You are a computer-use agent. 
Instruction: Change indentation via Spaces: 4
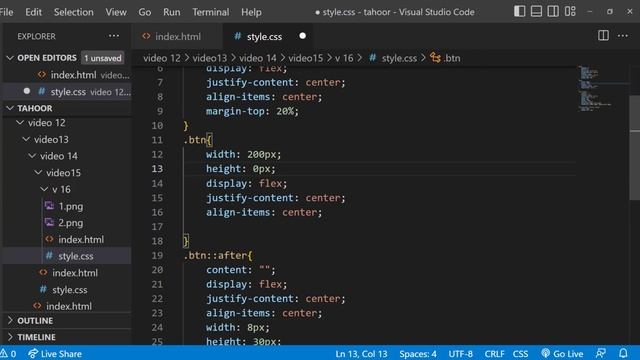[x=418, y=353]
